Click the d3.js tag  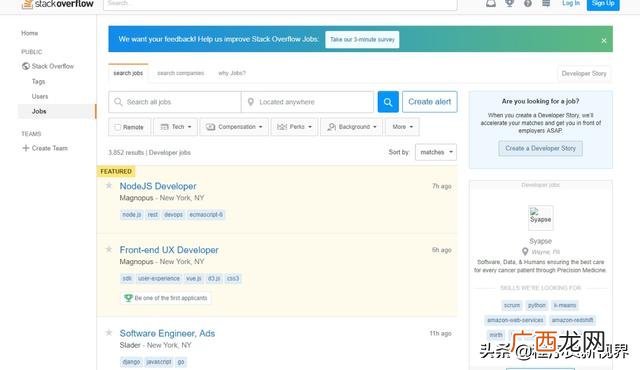tap(214, 278)
